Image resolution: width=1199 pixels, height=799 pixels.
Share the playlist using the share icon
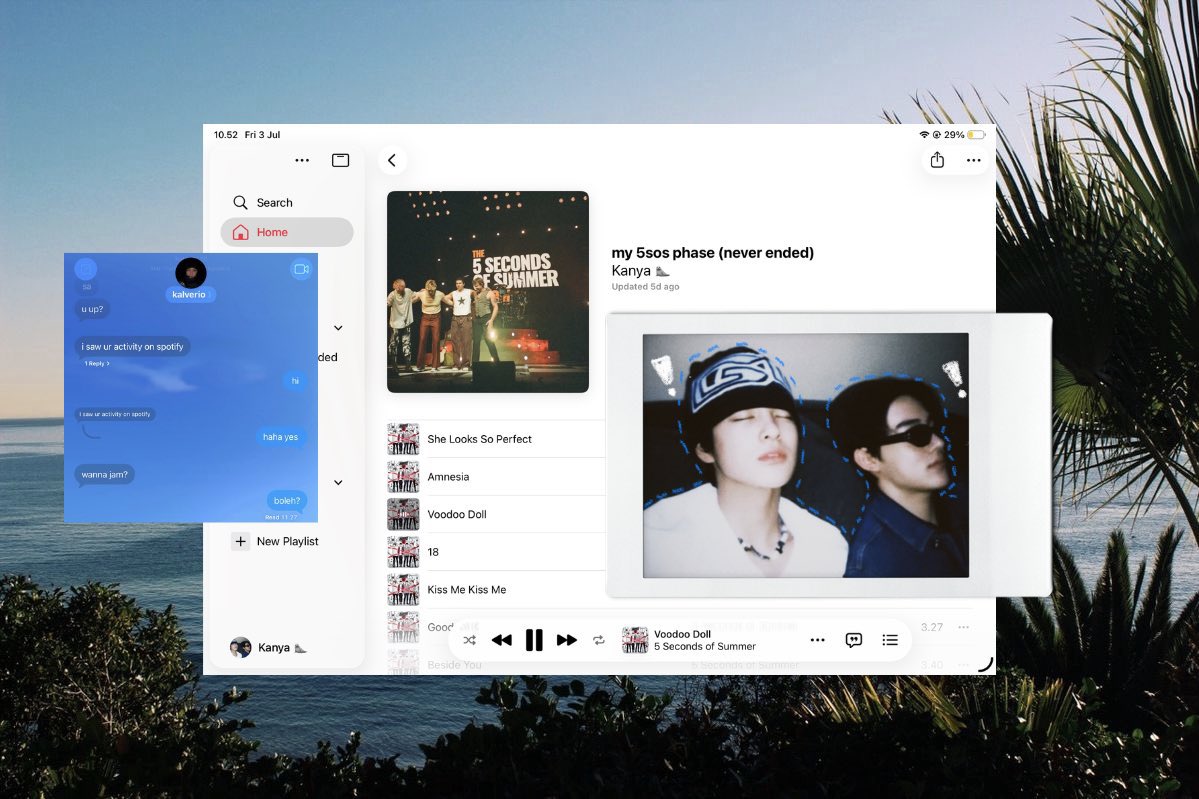(x=937, y=160)
